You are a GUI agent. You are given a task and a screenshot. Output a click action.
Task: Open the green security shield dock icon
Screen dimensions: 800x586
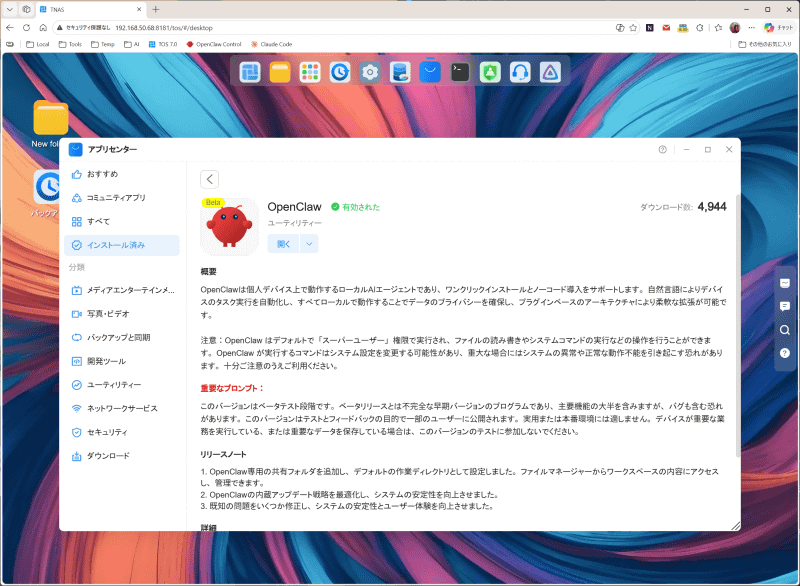[x=490, y=72]
